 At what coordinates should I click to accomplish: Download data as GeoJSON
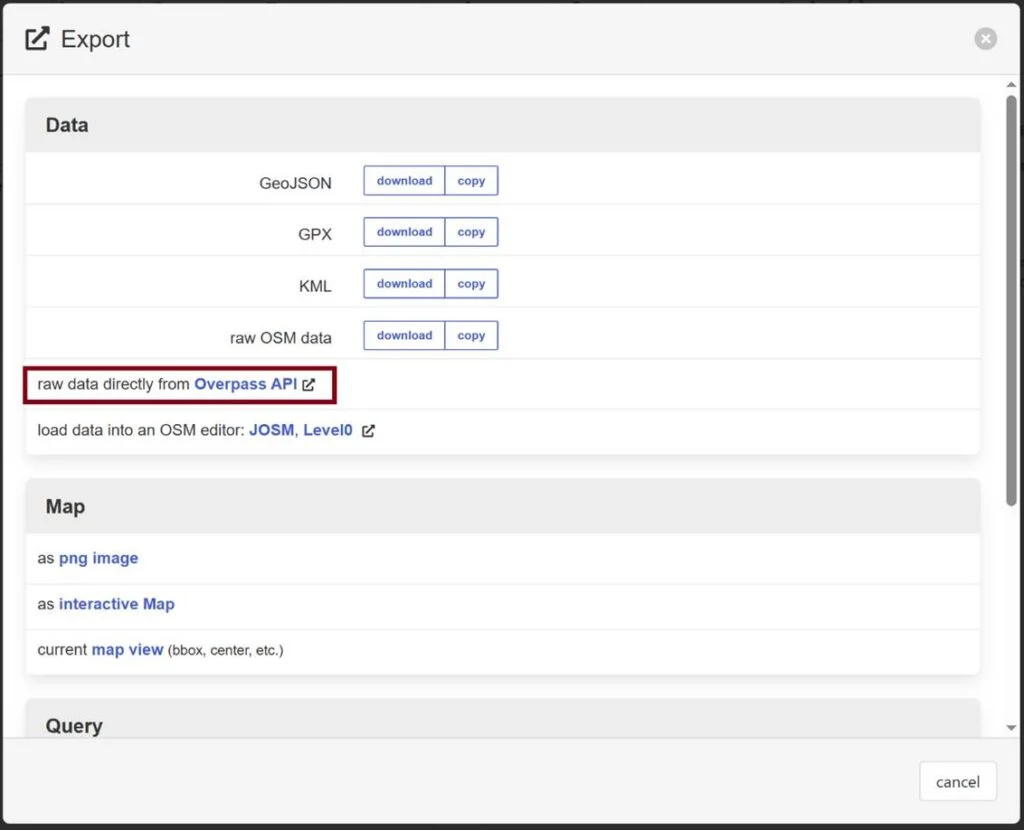(x=404, y=181)
